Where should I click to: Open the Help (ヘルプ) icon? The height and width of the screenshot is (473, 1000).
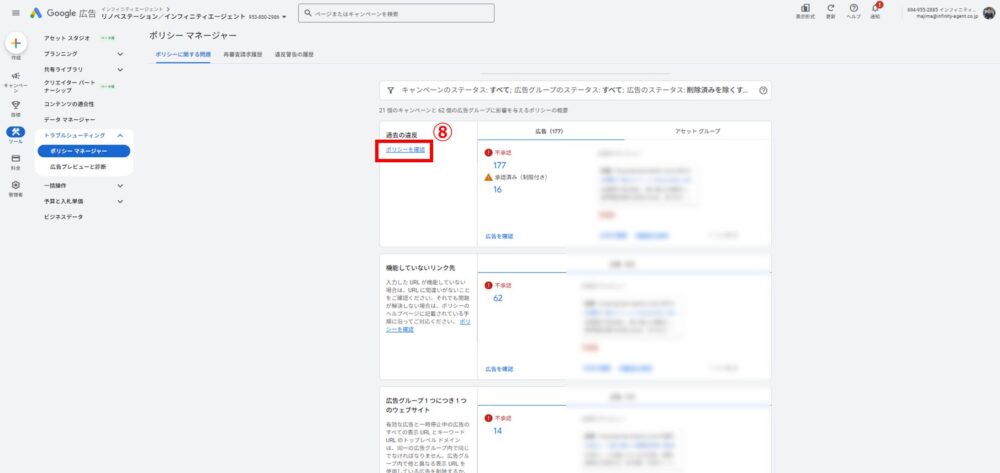tap(853, 9)
